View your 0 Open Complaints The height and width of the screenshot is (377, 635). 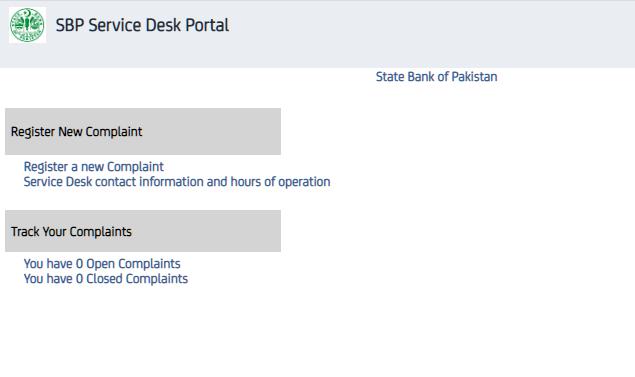102,264
